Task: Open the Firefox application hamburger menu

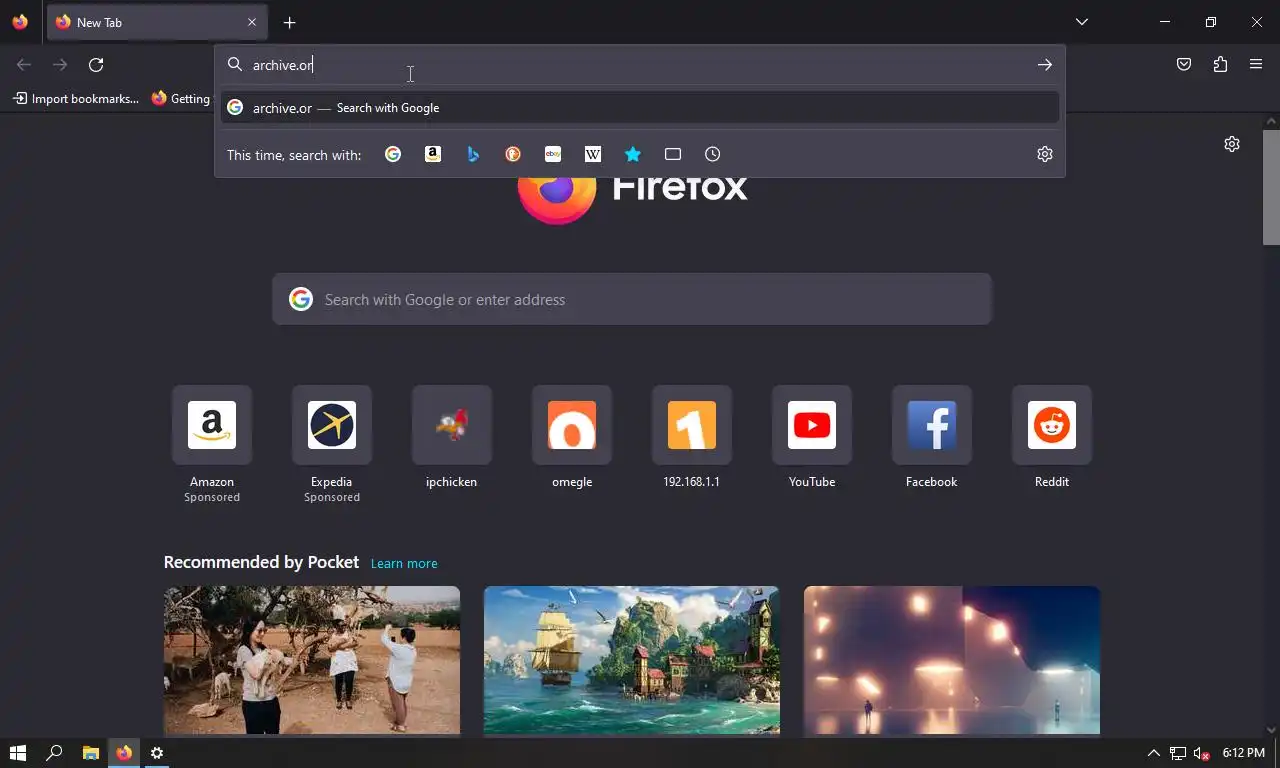Action: (x=1256, y=65)
